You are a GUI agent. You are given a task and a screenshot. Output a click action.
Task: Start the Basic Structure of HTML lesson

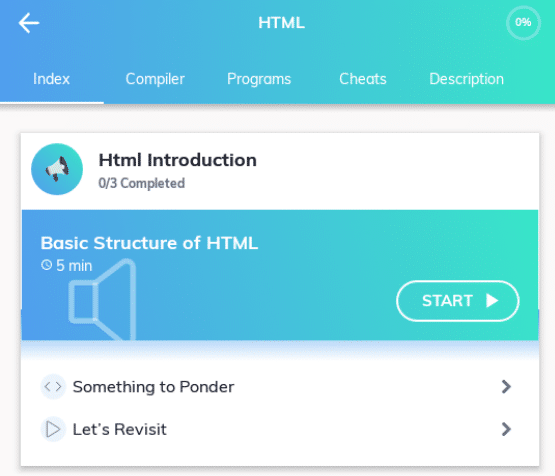pos(458,301)
